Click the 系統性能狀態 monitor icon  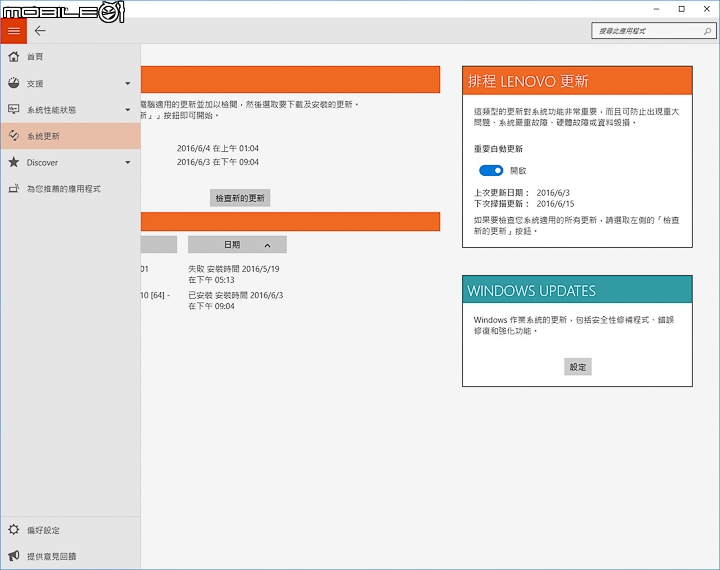point(14,109)
